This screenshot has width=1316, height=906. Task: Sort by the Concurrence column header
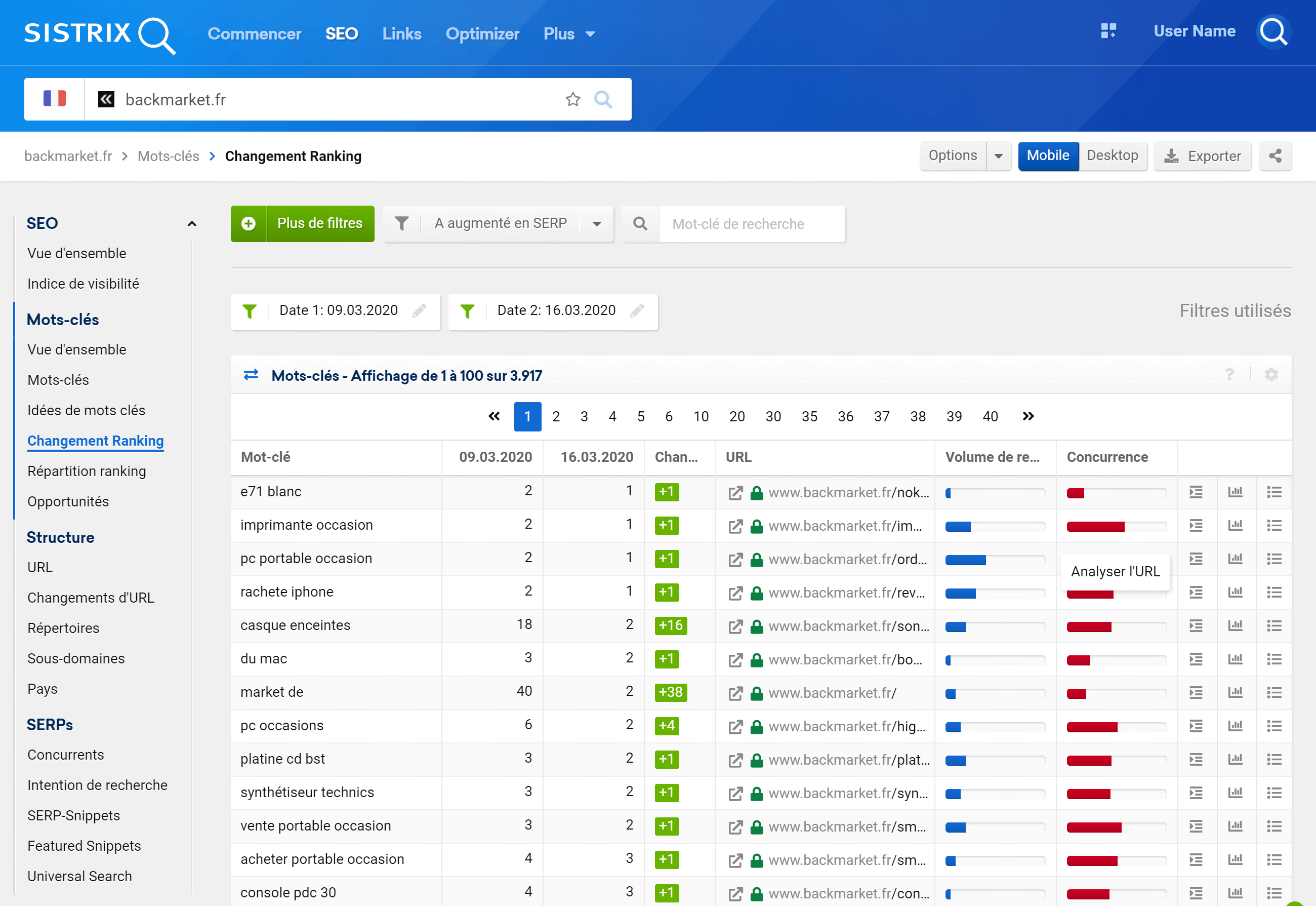pos(1106,457)
